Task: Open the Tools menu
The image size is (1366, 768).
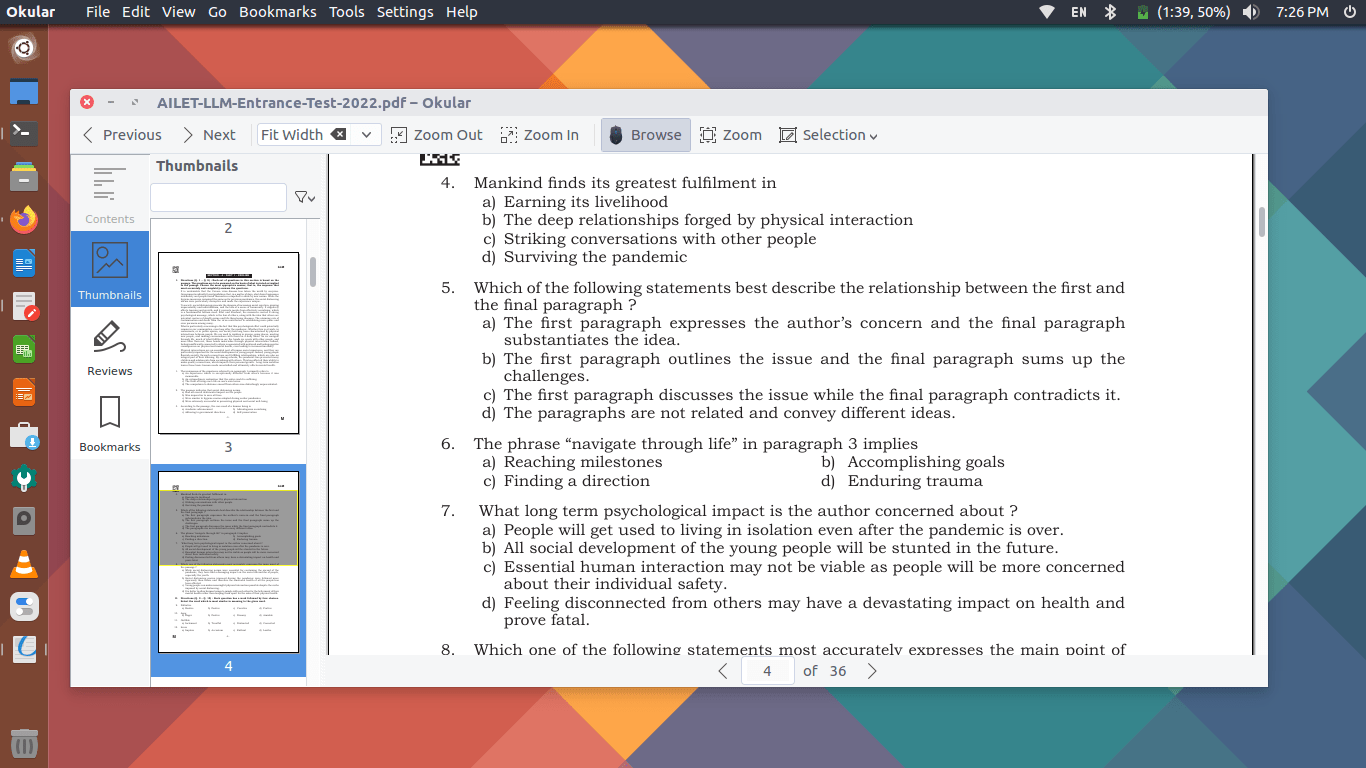Action: coord(347,12)
